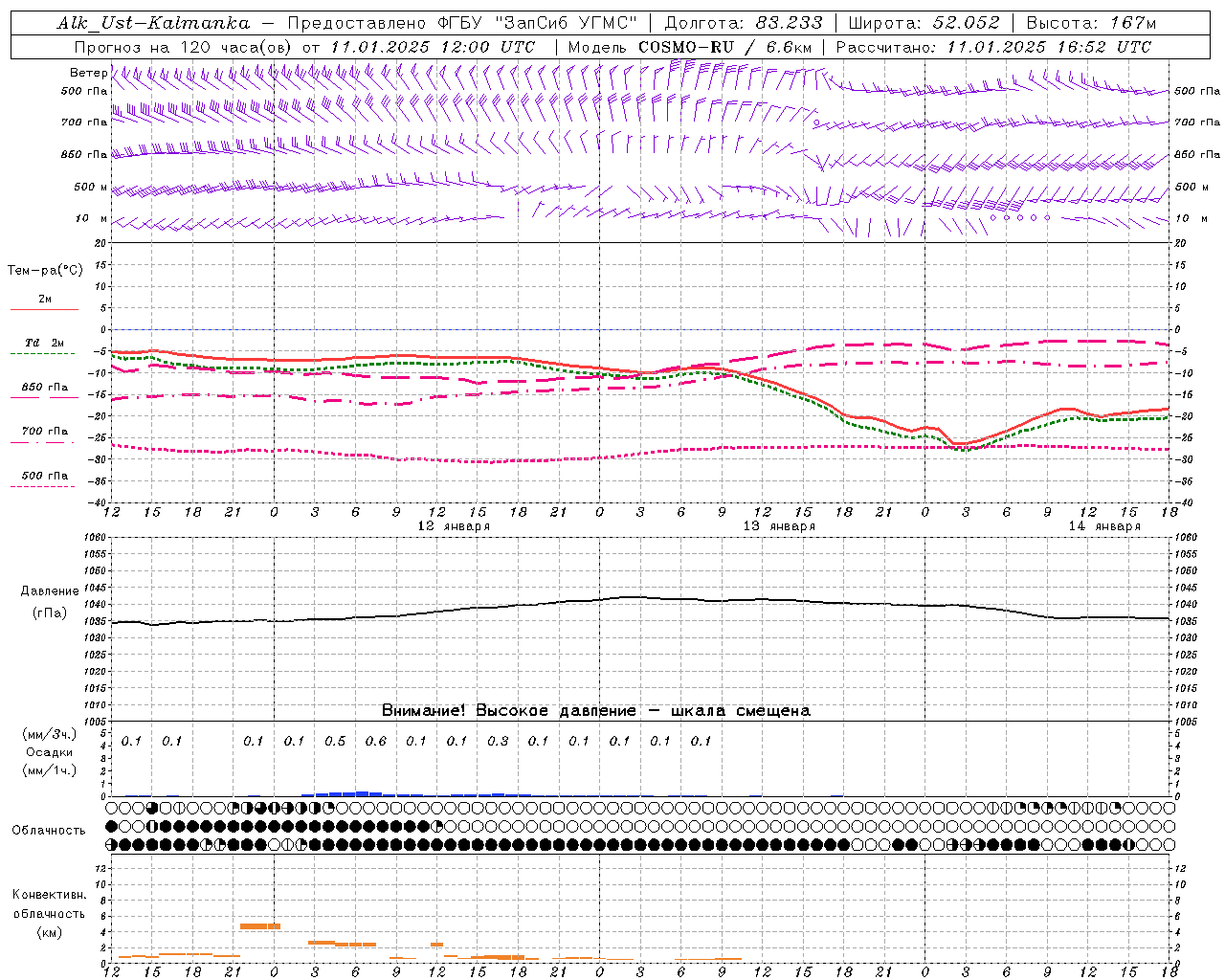Click the Облачность panel label
1225x980 pixels.
point(49,830)
